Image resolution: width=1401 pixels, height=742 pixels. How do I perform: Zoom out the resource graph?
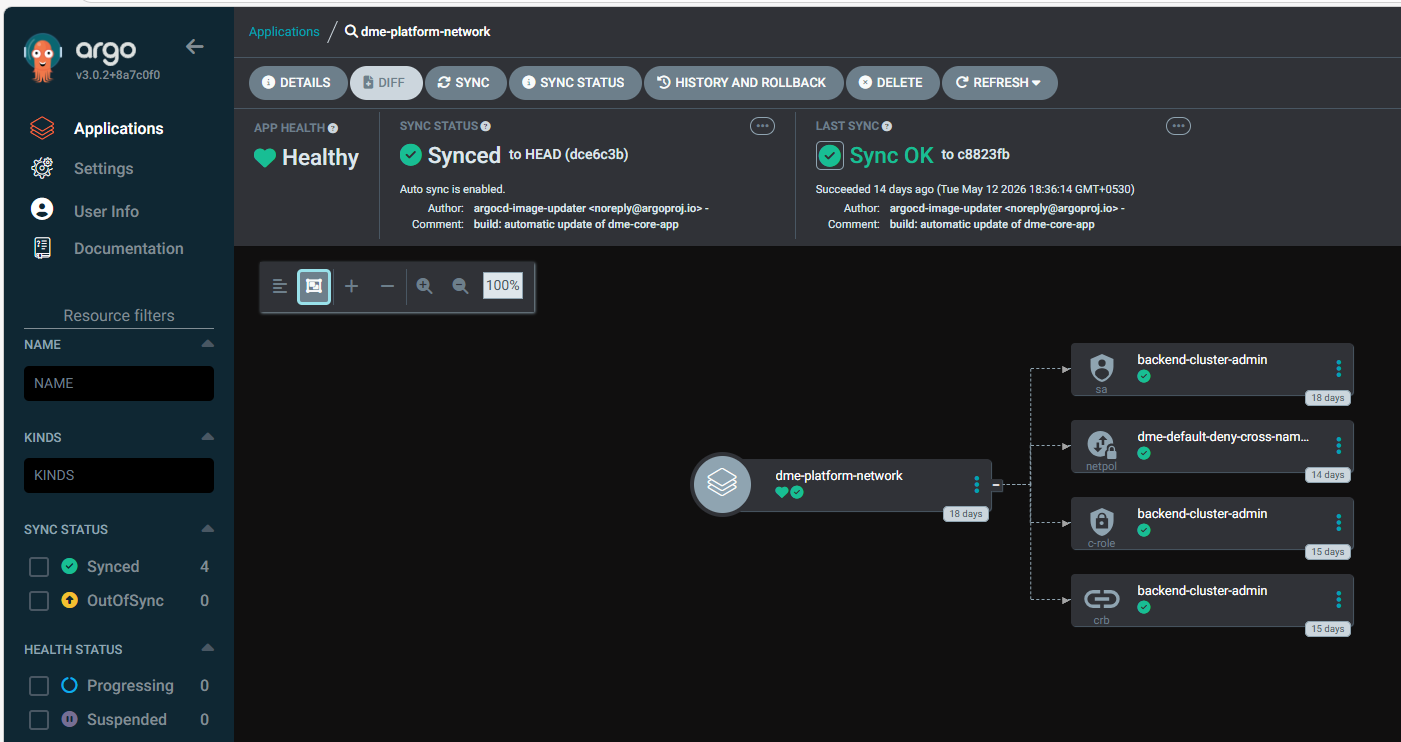[x=460, y=286]
